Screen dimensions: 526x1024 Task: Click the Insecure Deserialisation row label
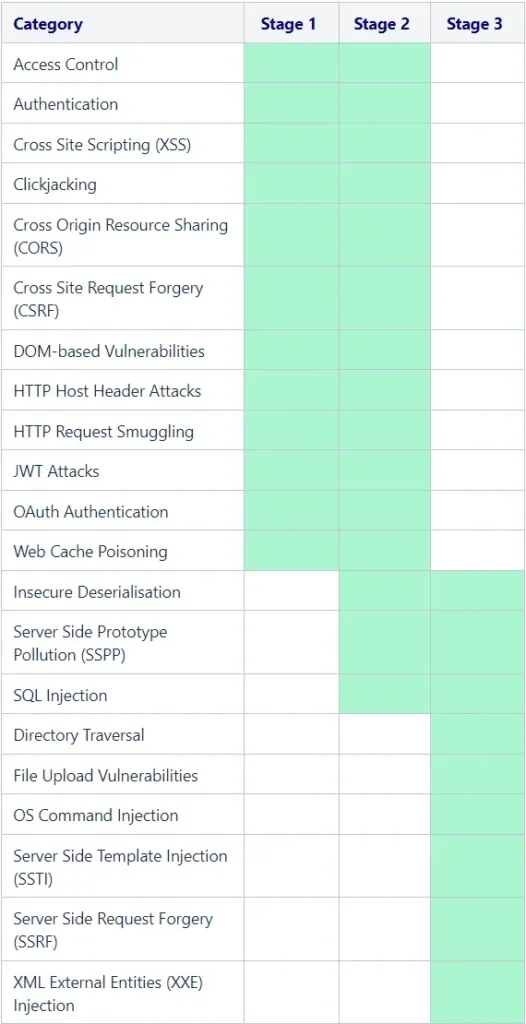click(97, 592)
